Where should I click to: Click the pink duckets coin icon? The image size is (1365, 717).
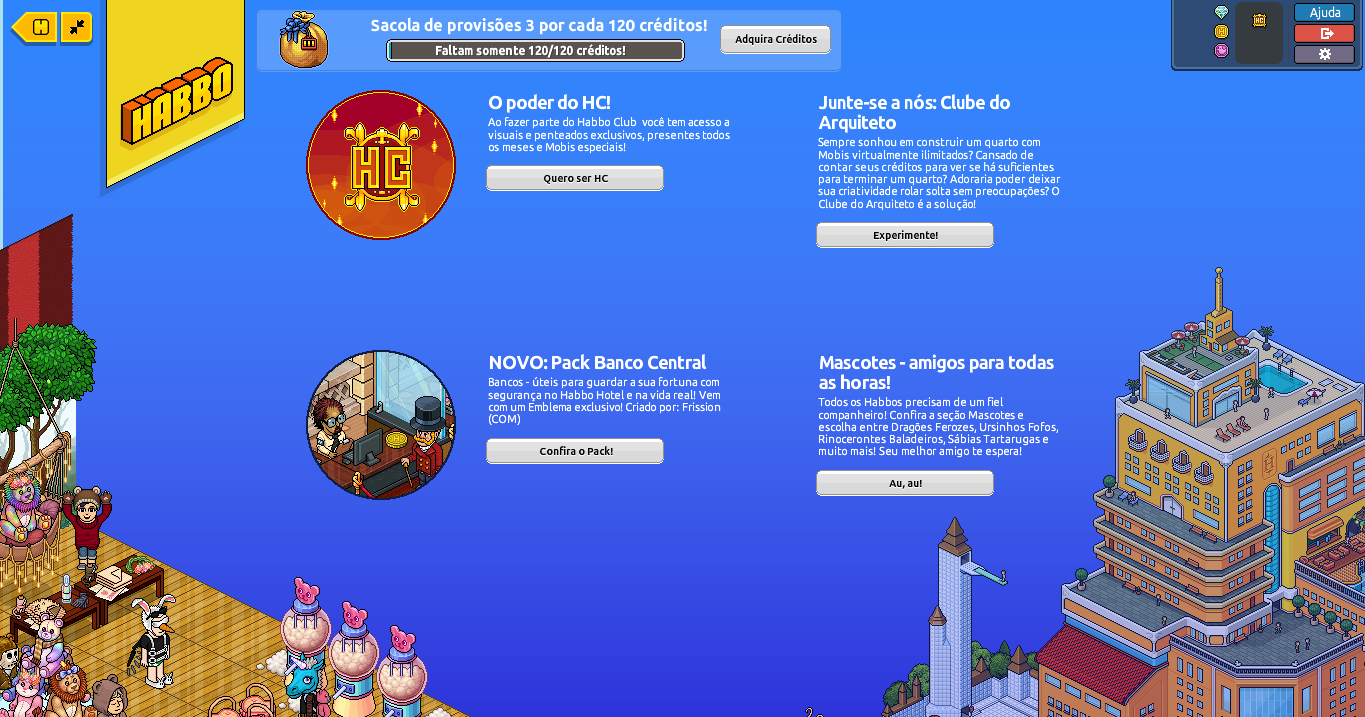point(1221,51)
